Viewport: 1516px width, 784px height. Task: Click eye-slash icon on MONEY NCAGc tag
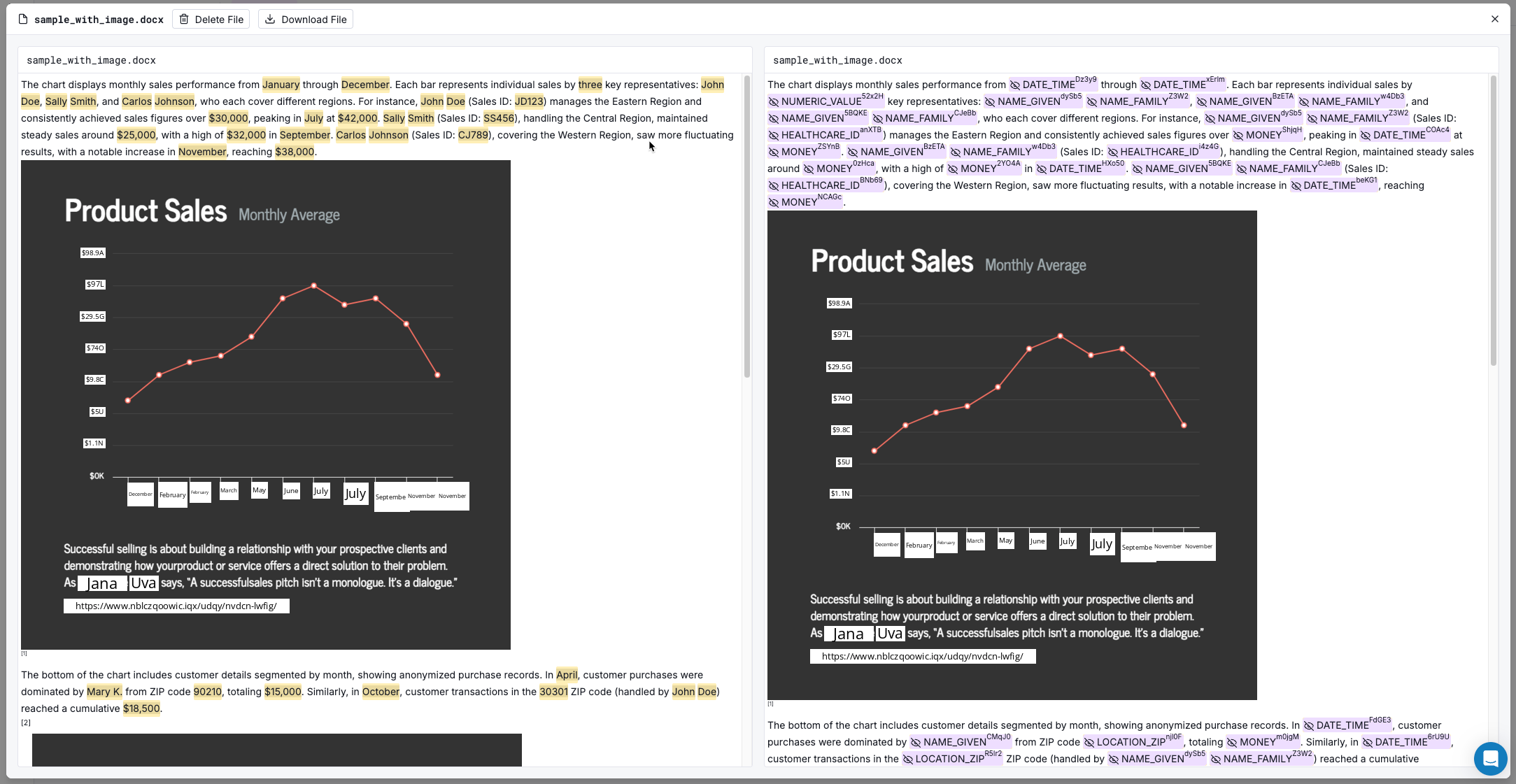point(774,203)
